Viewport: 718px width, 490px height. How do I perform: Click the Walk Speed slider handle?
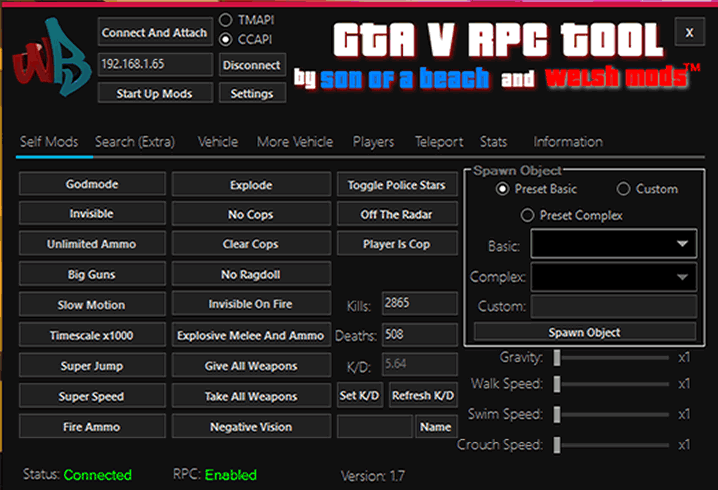tap(557, 384)
